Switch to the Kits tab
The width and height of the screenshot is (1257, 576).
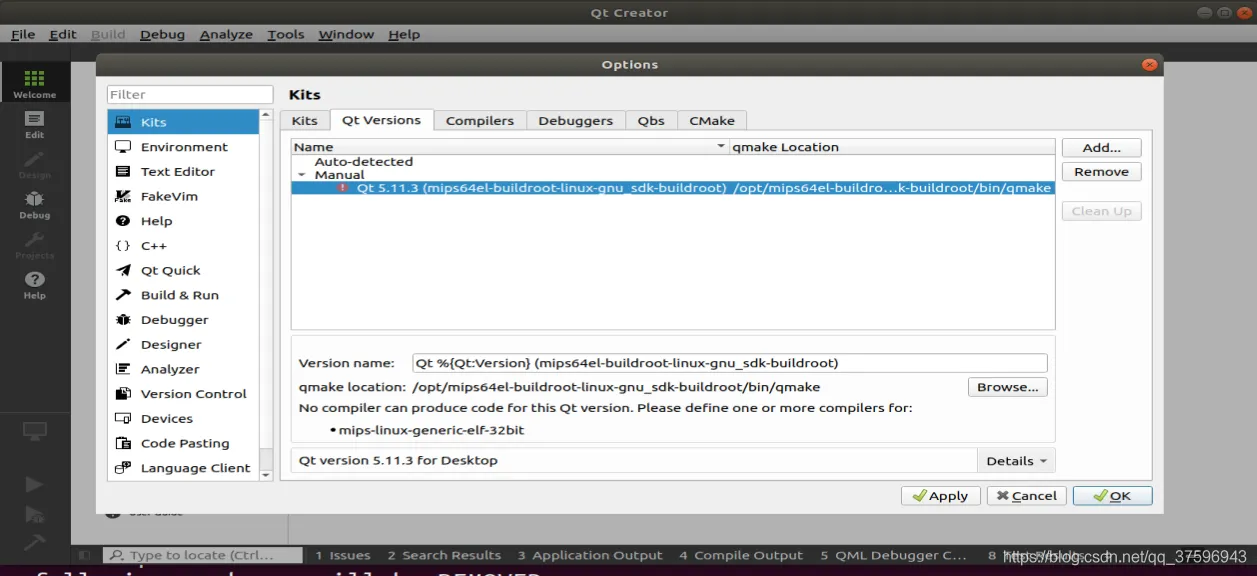point(305,121)
